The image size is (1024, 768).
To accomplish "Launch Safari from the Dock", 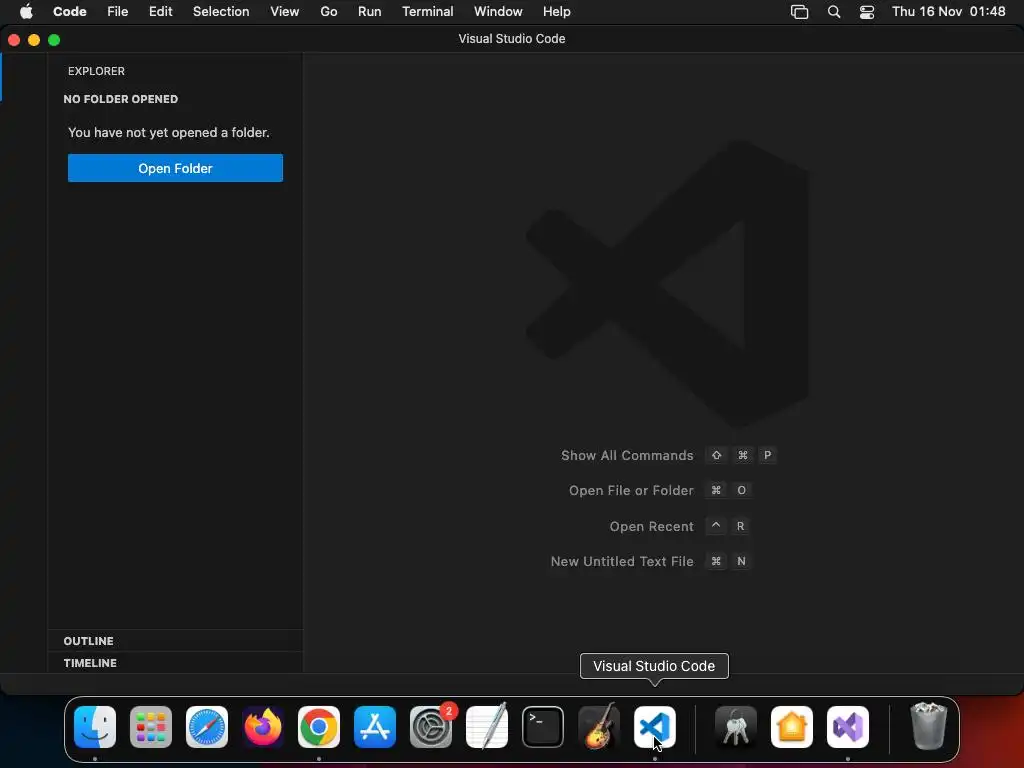I will (207, 727).
